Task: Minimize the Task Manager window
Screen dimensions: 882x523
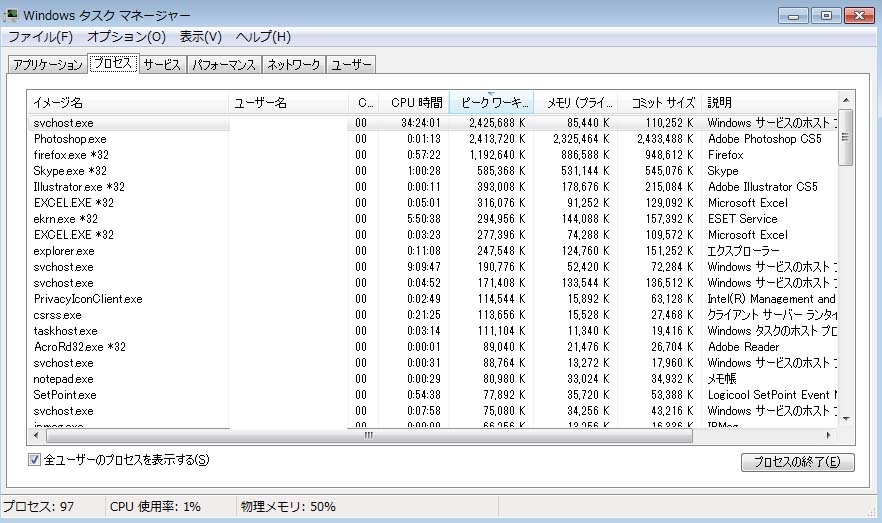Action: coord(793,16)
